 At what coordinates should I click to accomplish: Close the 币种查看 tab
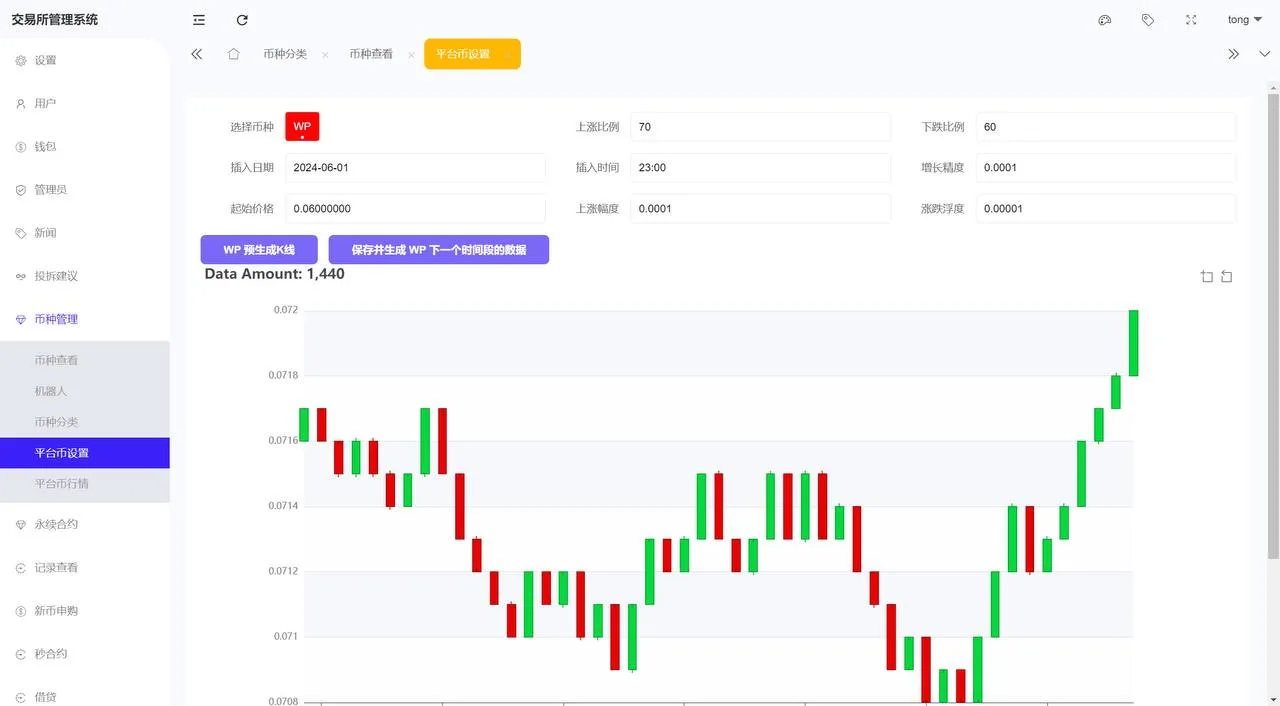[411, 55]
